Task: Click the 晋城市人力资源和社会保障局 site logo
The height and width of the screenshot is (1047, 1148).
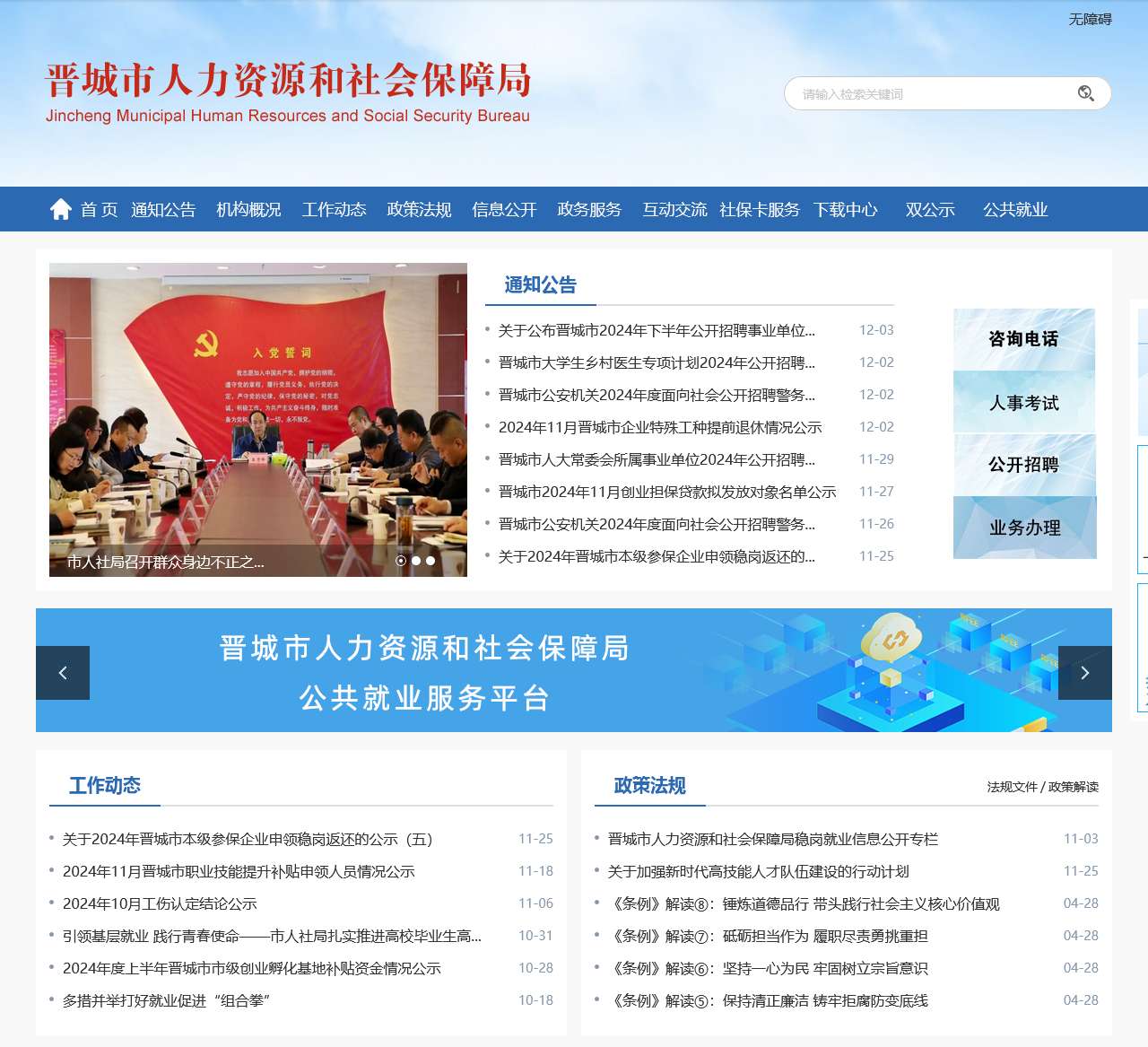Action: click(x=288, y=92)
